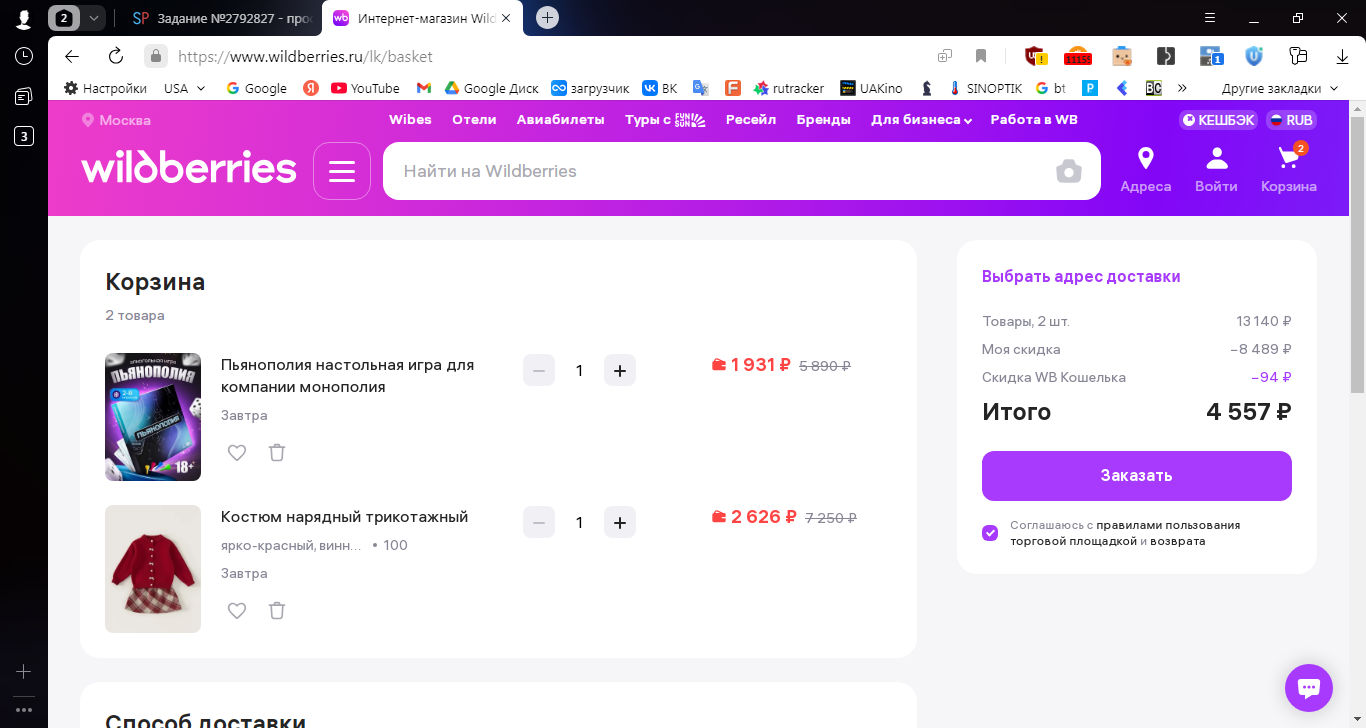Open the Wildberries catalog hamburger menu
This screenshot has width=1366, height=728.
tap(342, 171)
